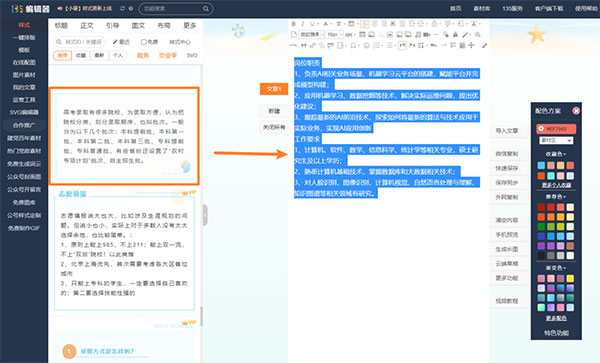Open the 更多配色 link

pyautogui.click(x=556, y=318)
